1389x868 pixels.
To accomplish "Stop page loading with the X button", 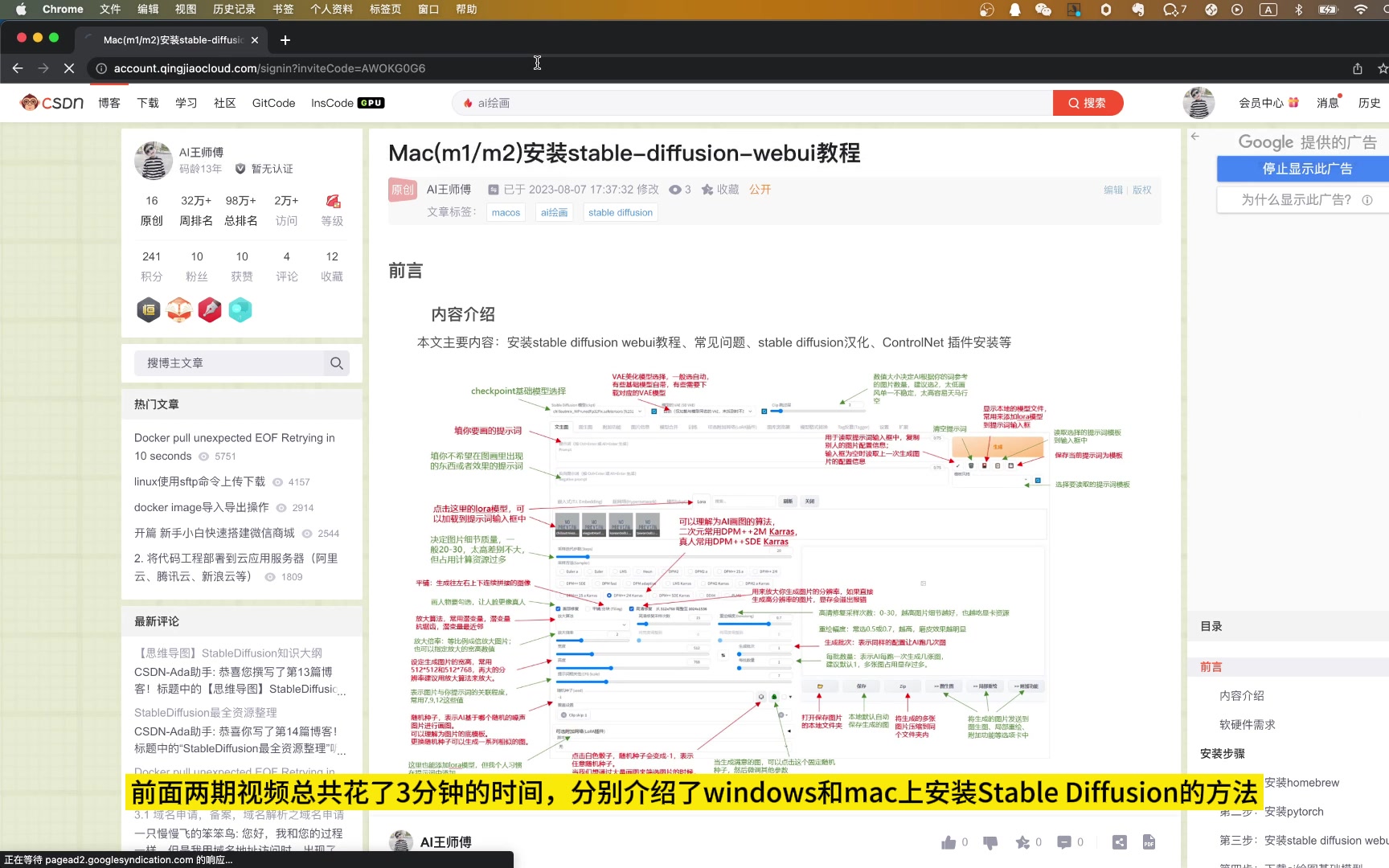I will [x=69, y=68].
